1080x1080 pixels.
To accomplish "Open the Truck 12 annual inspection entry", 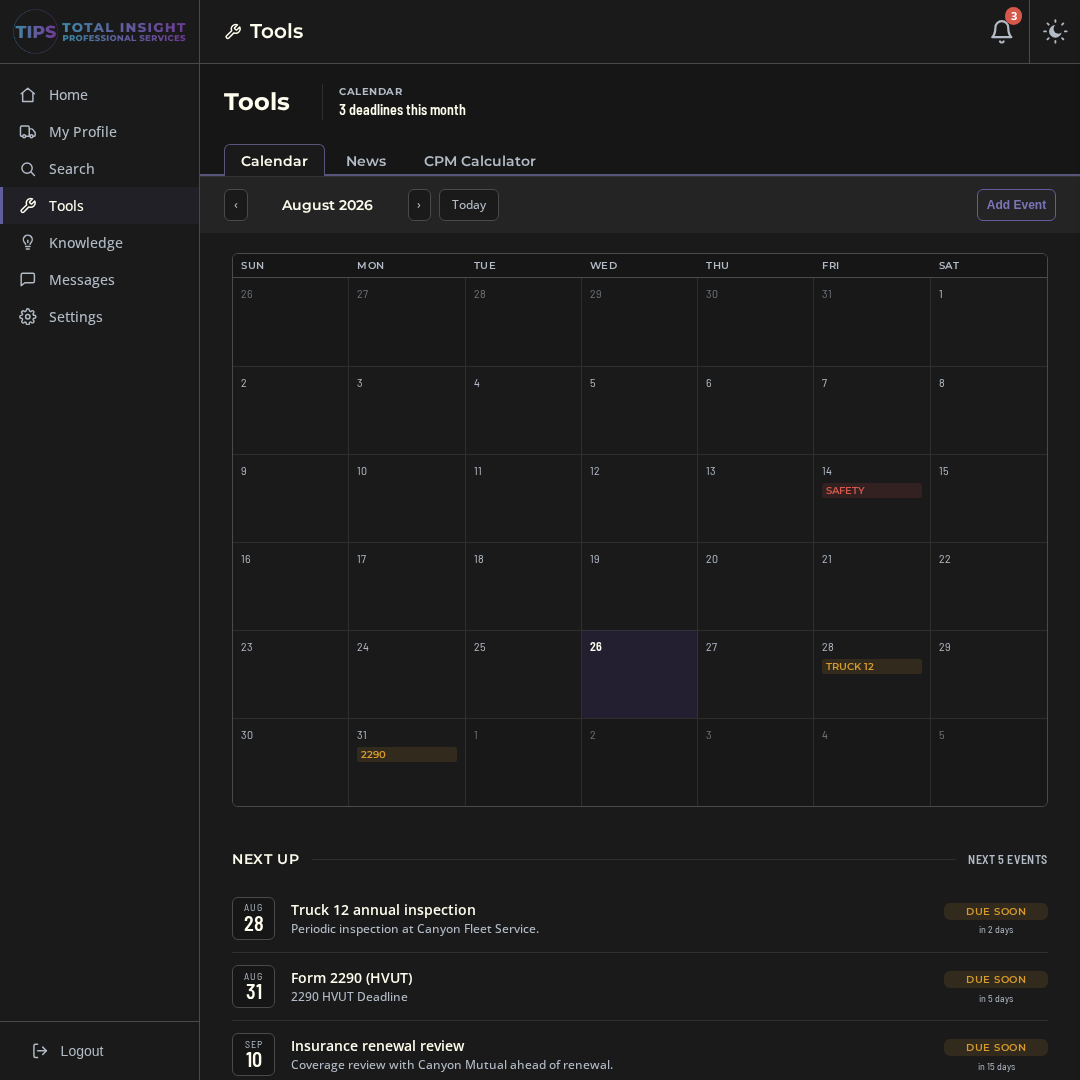I will coord(640,919).
